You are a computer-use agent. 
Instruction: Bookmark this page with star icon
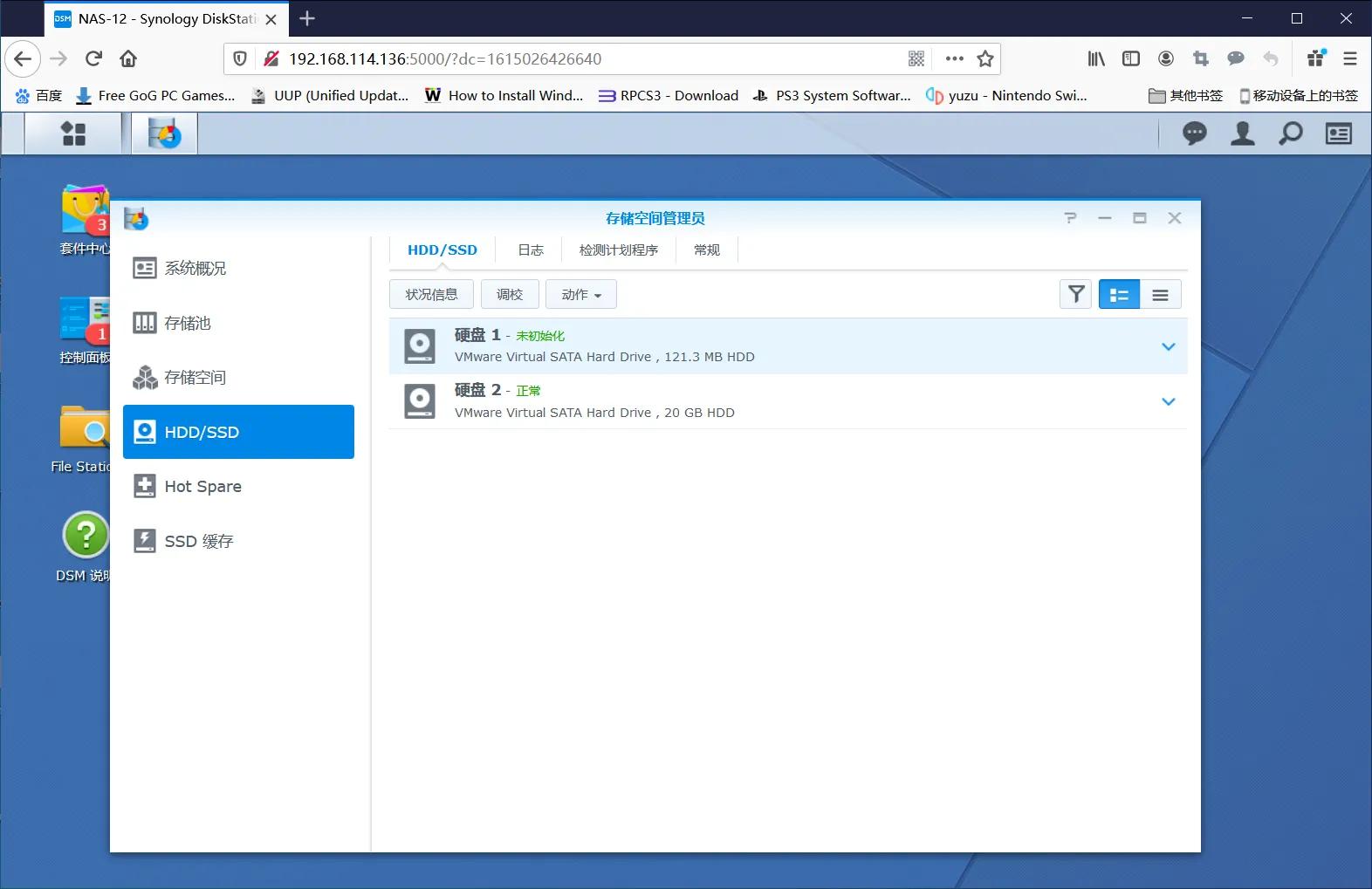point(985,58)
